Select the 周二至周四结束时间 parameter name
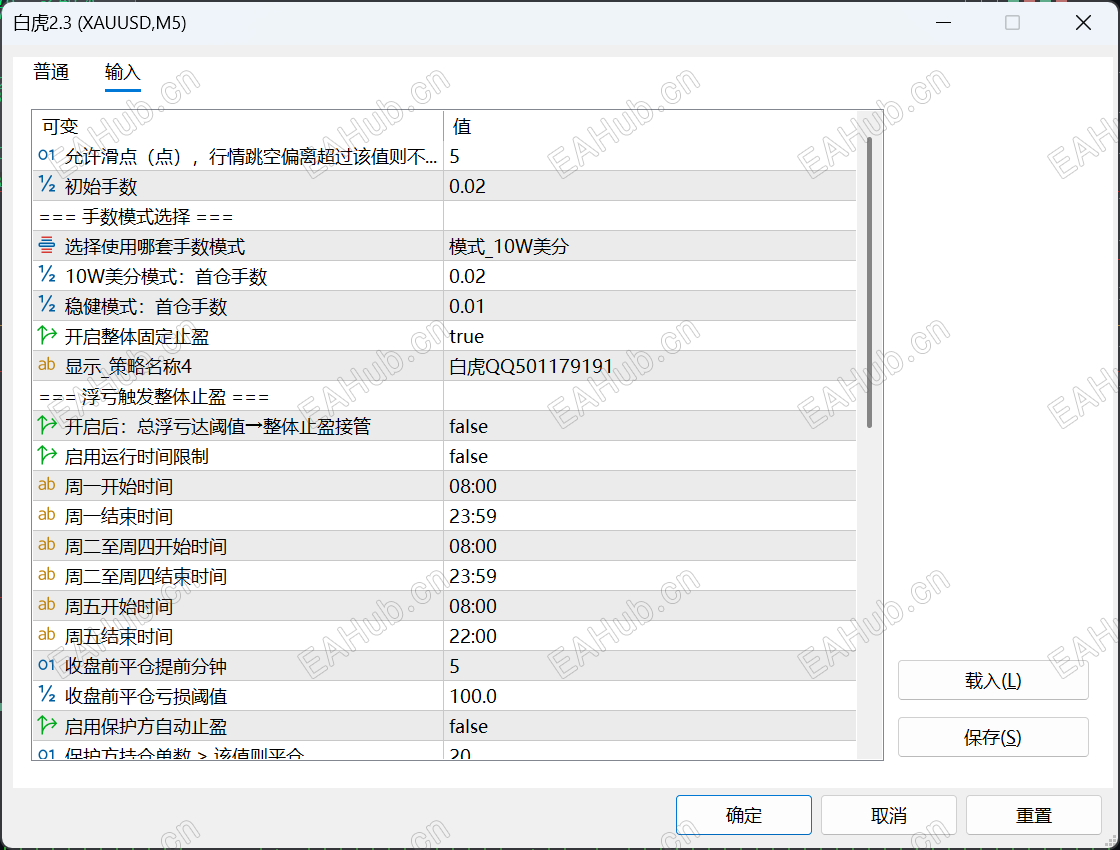Image resolution: width=1120 pixels, height=850 pixels. coord(146,576)
